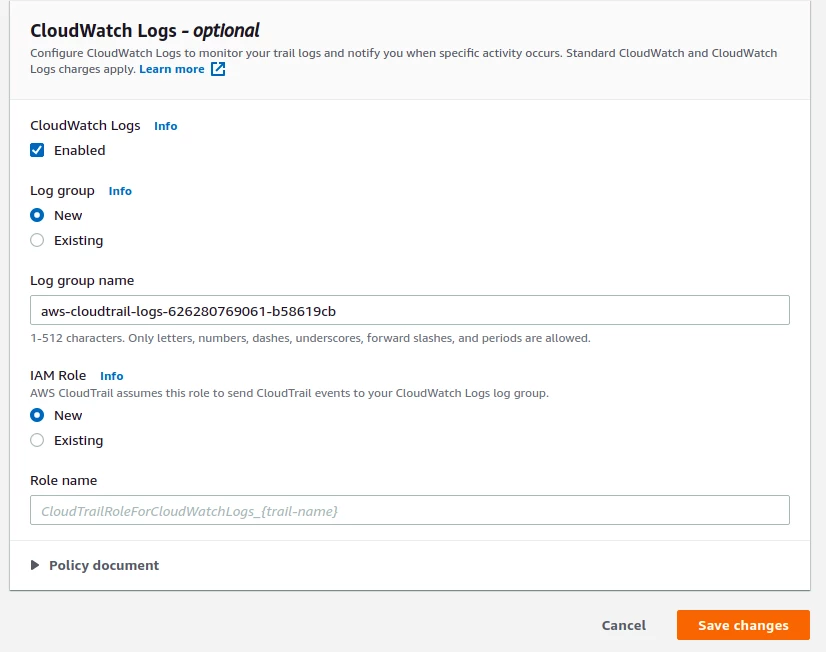Select Existing radio button under IAM Role
Image resolution: width=826 pixels, height=652 pixels.
coord(37,440)
